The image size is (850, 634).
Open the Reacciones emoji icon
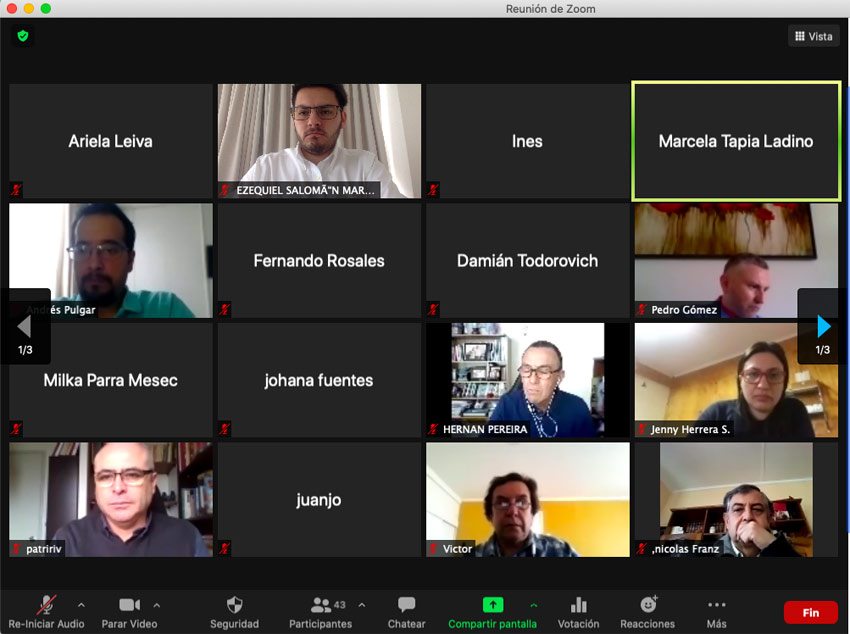click(x=648, y=605)
